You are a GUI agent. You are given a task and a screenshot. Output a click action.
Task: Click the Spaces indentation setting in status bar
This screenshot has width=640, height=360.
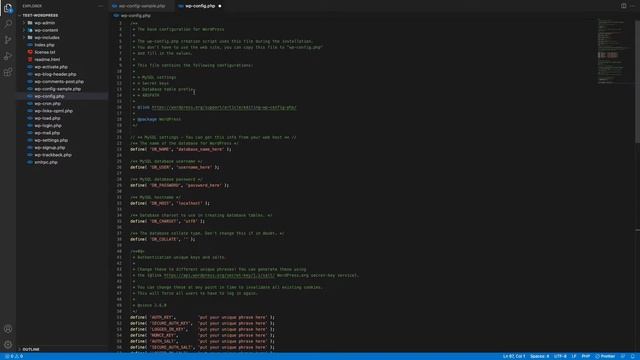coord(540,356)
